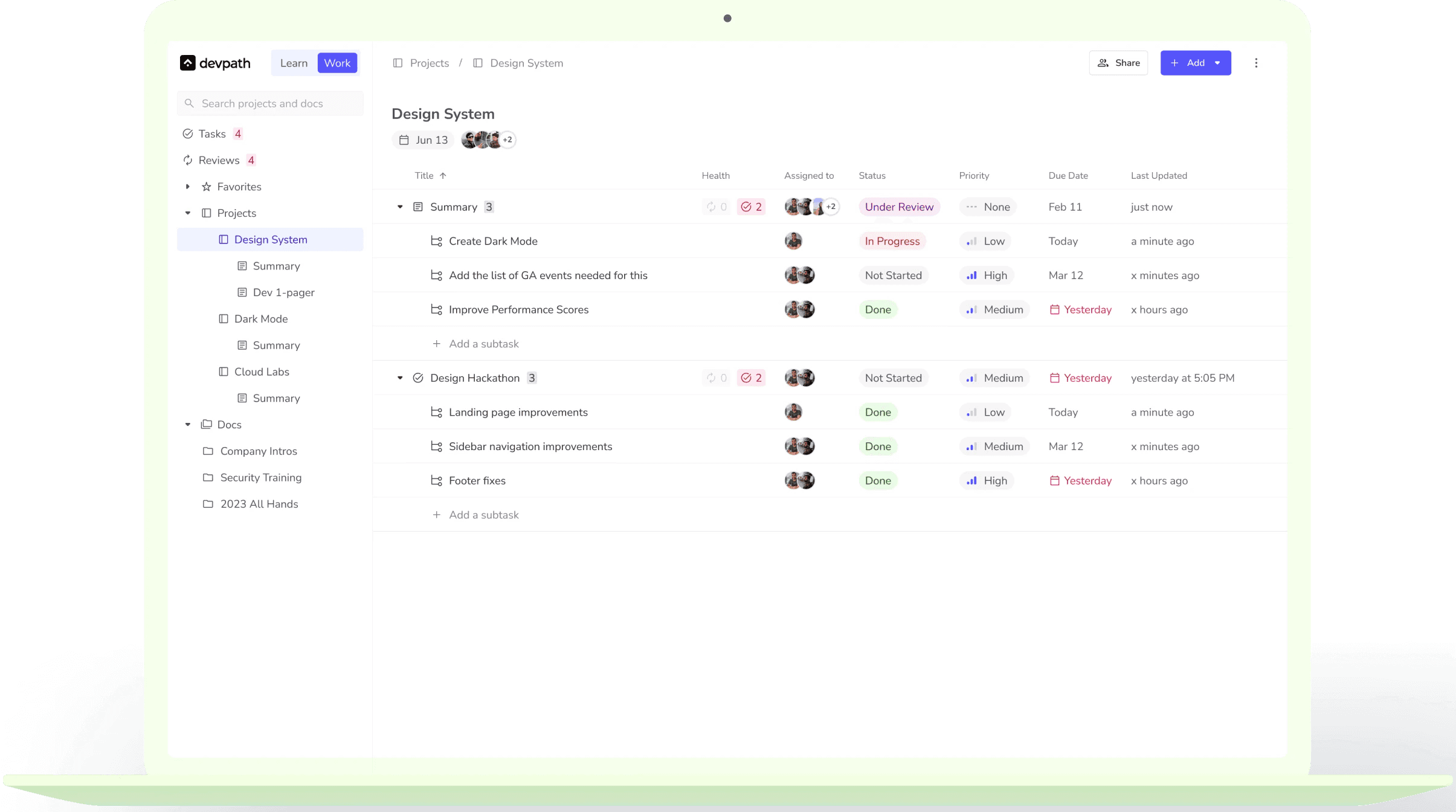The height and width of the screenshot is (812, 1456).
Task: Open the vertical three-dot options menu
Action: (1256, 63)
